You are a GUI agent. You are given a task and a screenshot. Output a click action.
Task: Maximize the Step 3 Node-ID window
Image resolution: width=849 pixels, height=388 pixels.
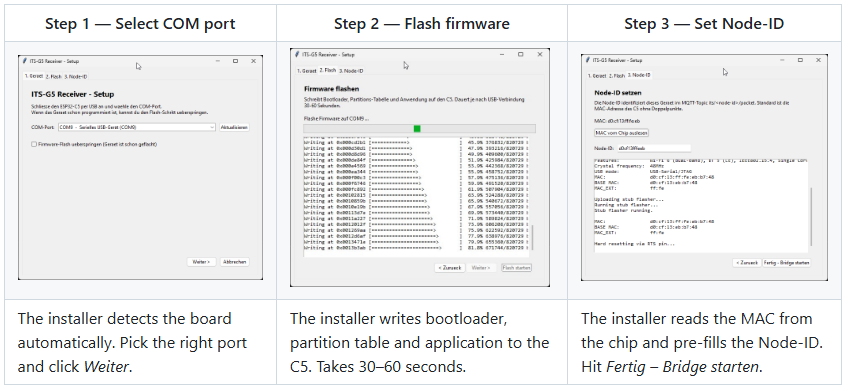coord(800,60)
